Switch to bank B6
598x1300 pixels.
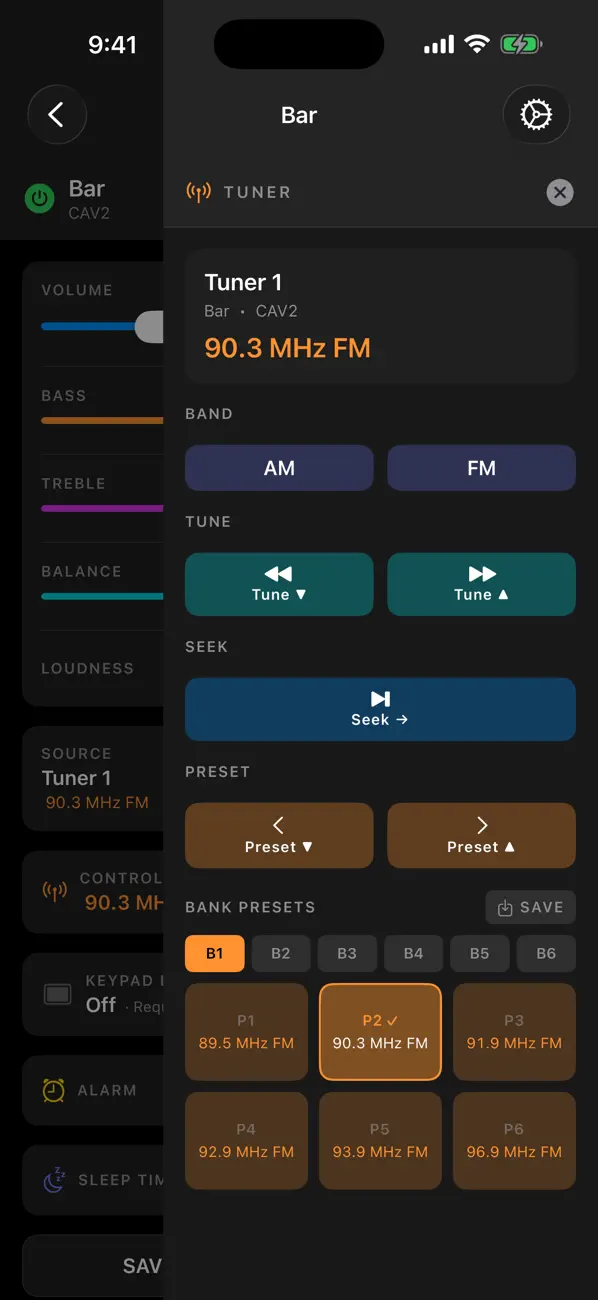click(x=546, y=954)
